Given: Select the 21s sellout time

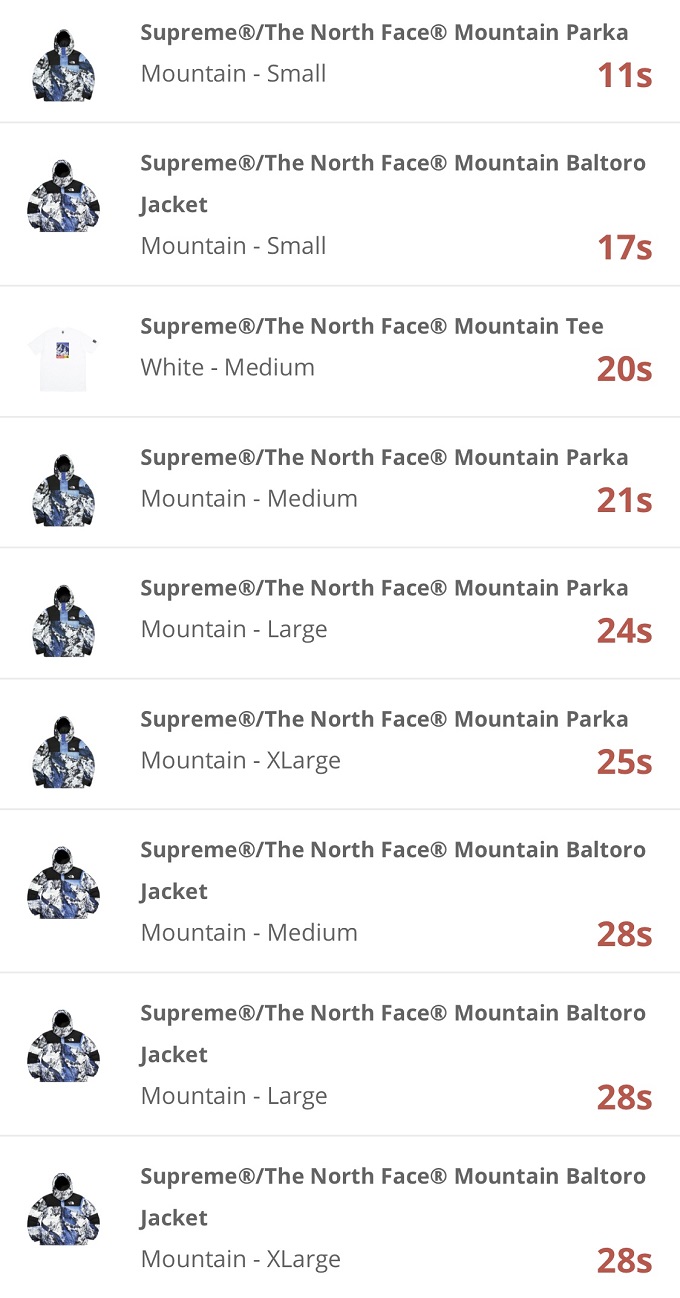Looking at the screenshot, I should click(x=624, y=500).
